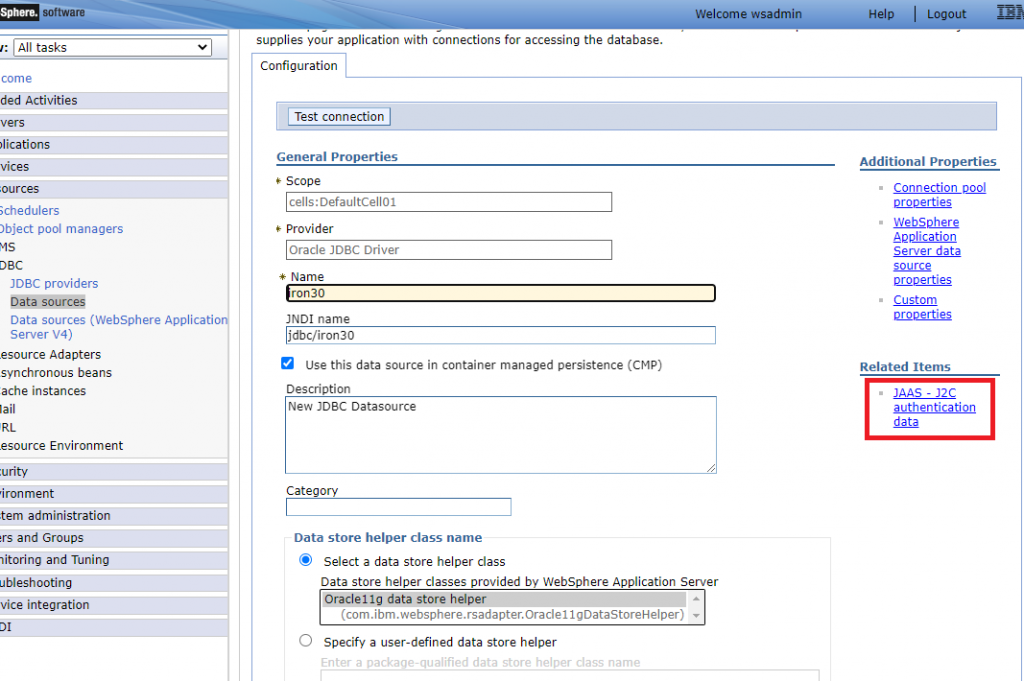
Task: Click the helper class list down arrow
Action: tap(696, 616)
